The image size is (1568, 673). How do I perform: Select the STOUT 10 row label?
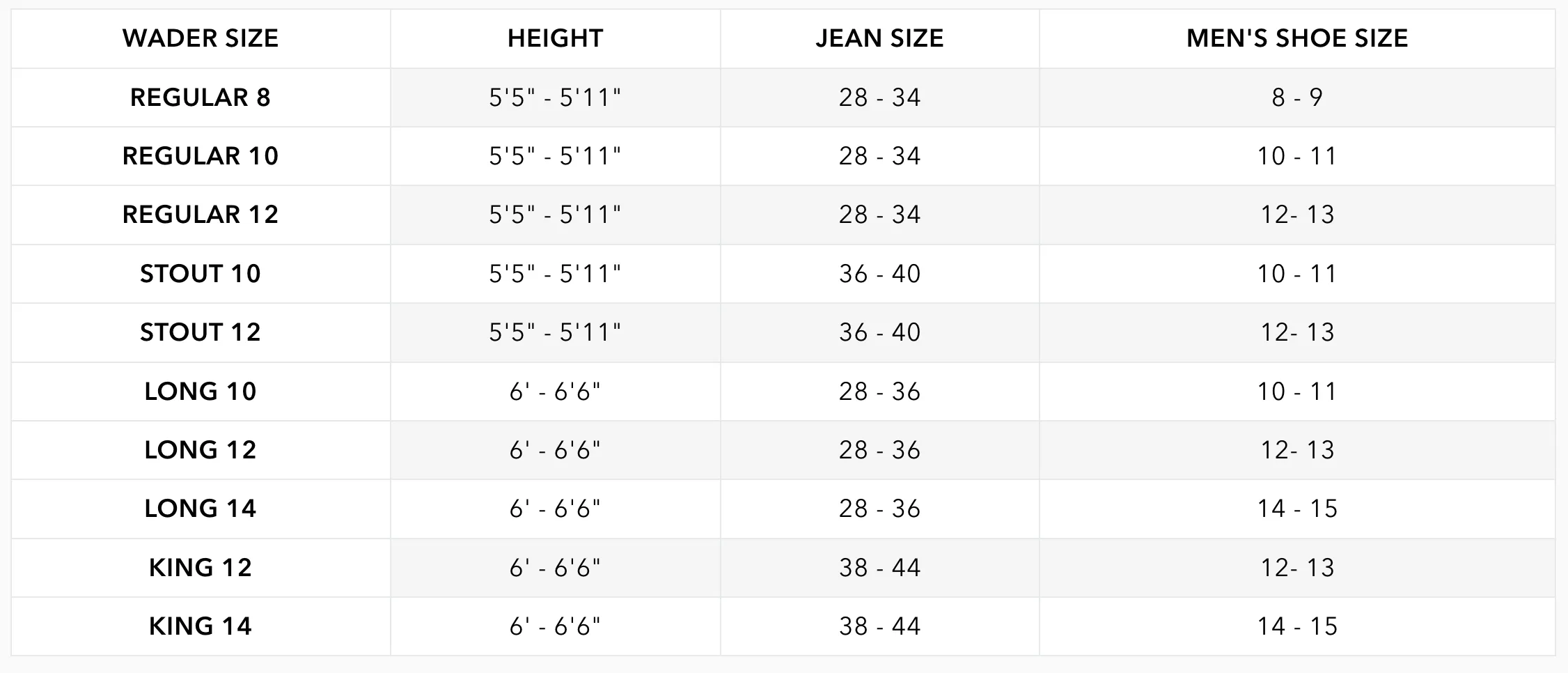coord(201,274)
